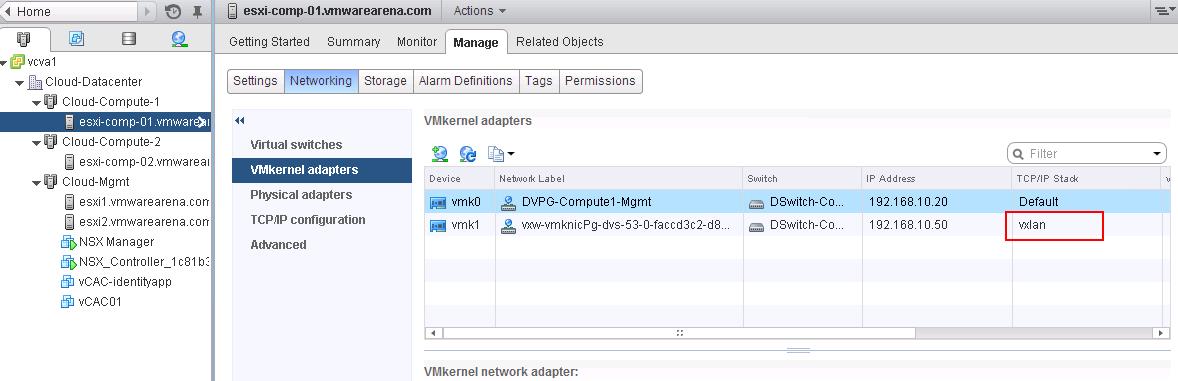The width and height of the screenshot is (1178, 381).
Task: Collapse the vcva1 tree node
Action: 5,62
